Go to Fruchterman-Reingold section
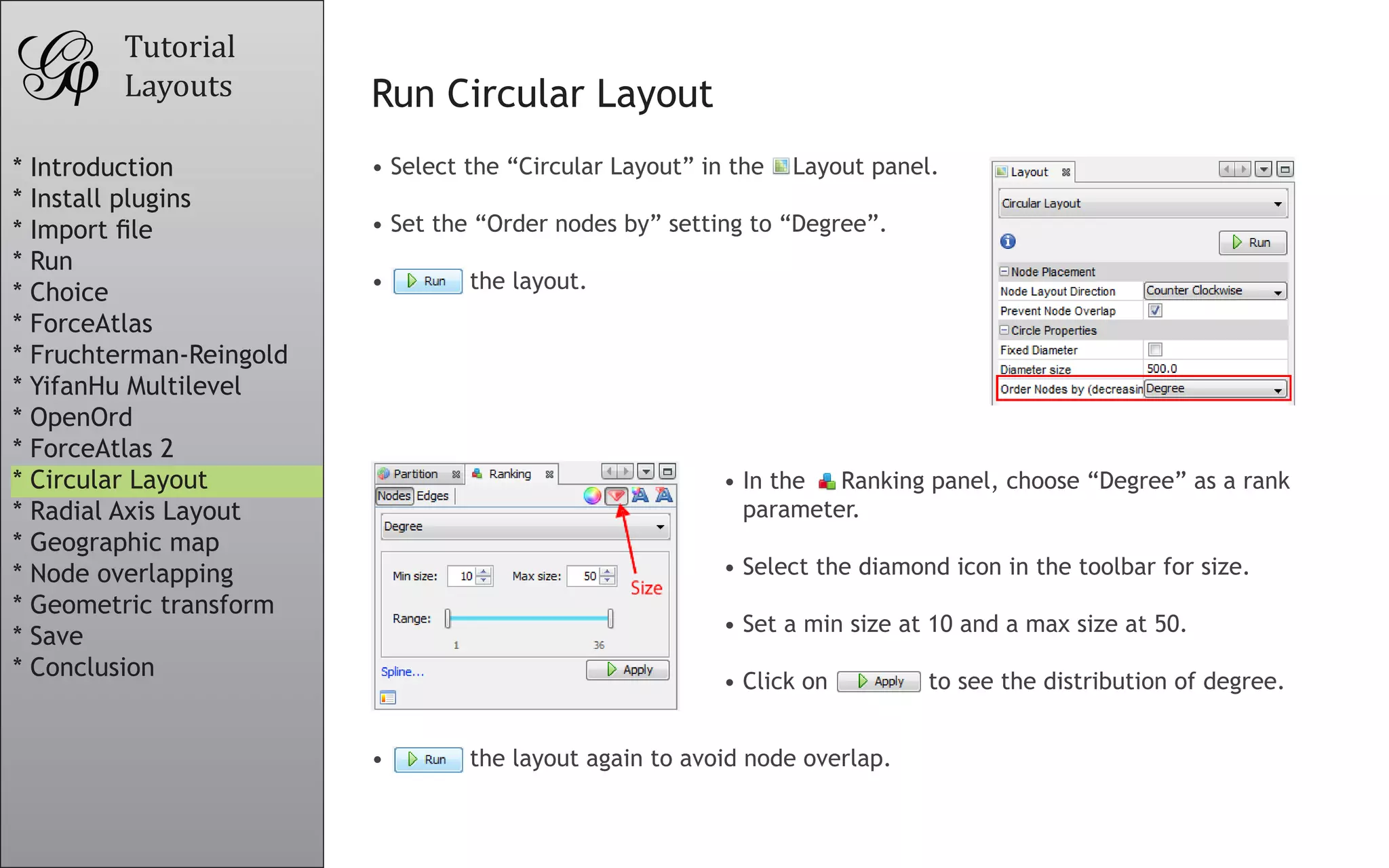This screenshot has height=868, width=1389. pyautogui.click(x=159, y=355)
